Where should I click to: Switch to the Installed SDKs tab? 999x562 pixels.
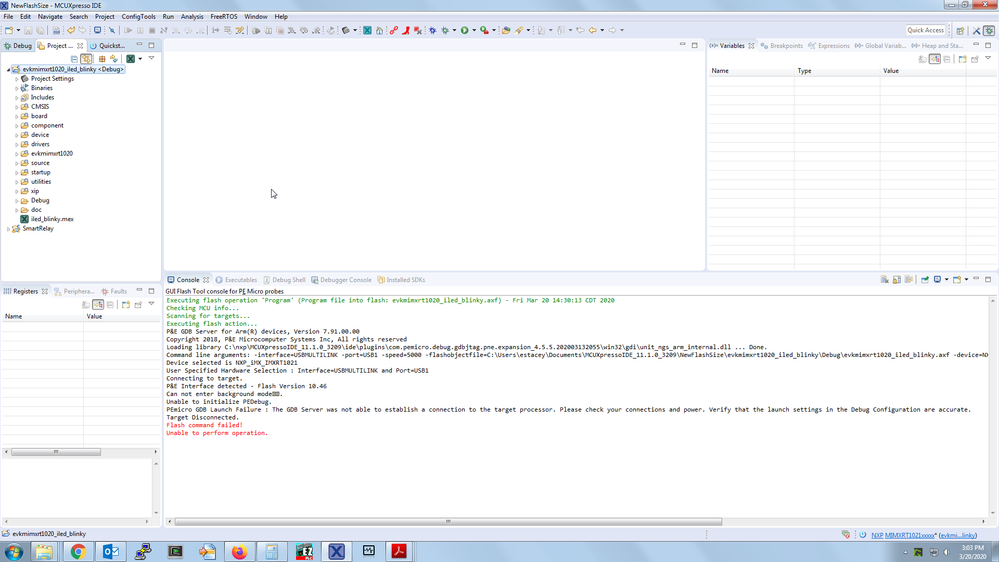401,280
